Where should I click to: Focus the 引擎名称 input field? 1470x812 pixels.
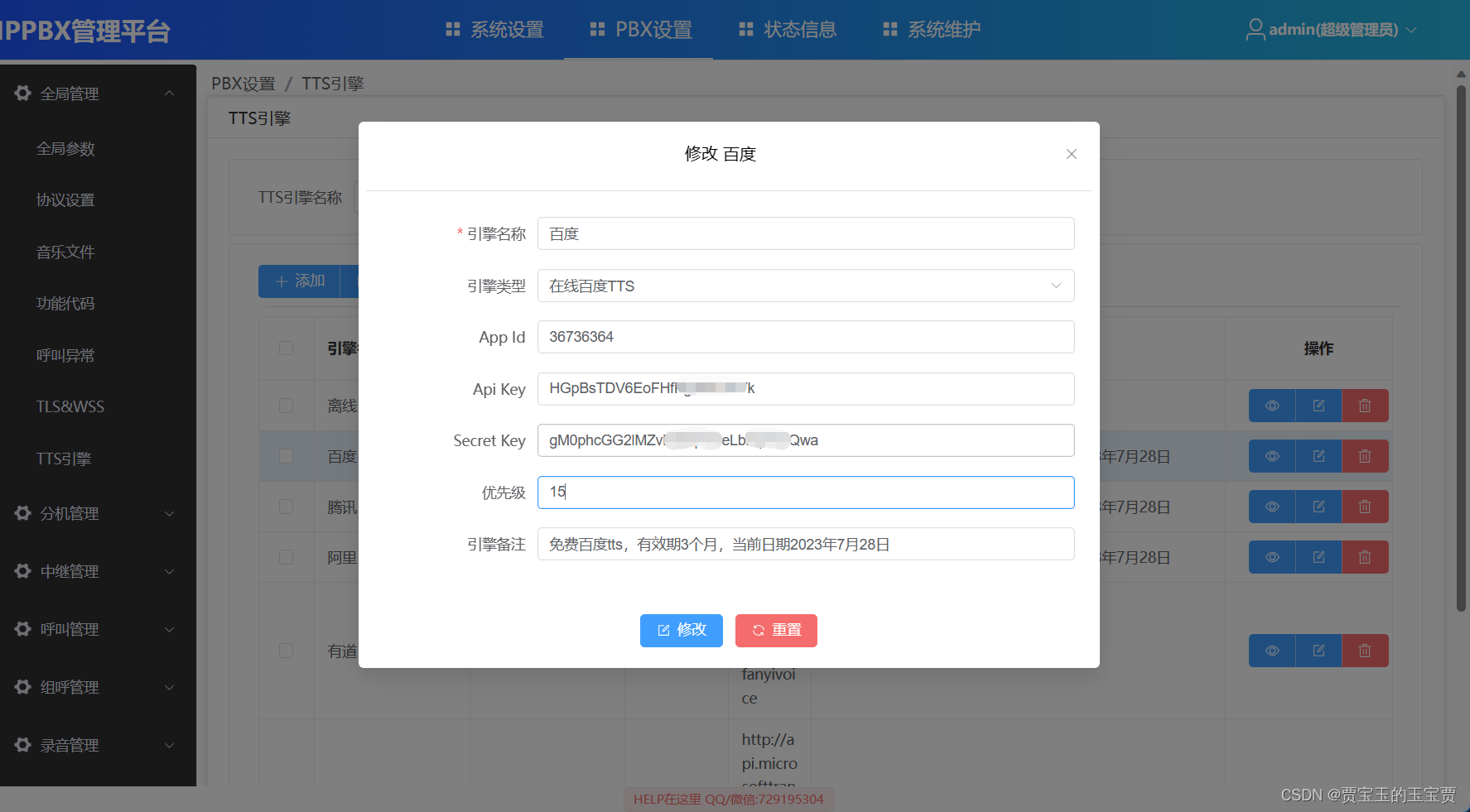point(806,233)
